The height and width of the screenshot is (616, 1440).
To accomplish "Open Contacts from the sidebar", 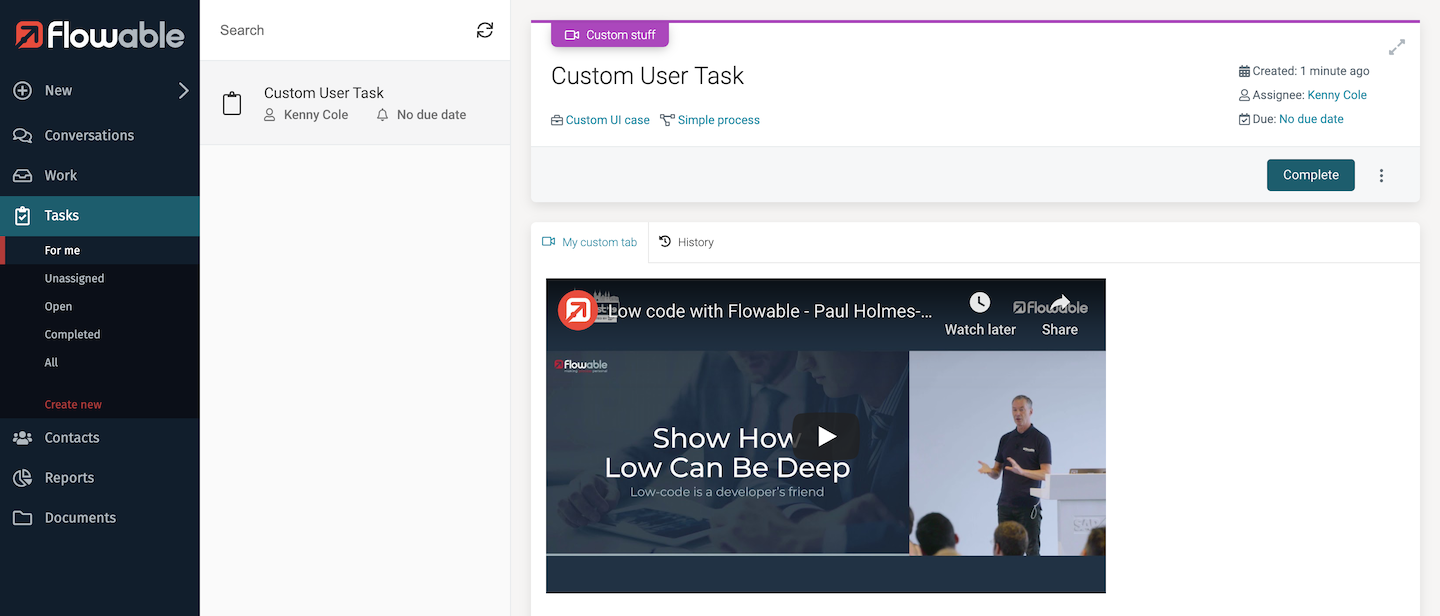I will pyautogui.click(x=71, y=437).
